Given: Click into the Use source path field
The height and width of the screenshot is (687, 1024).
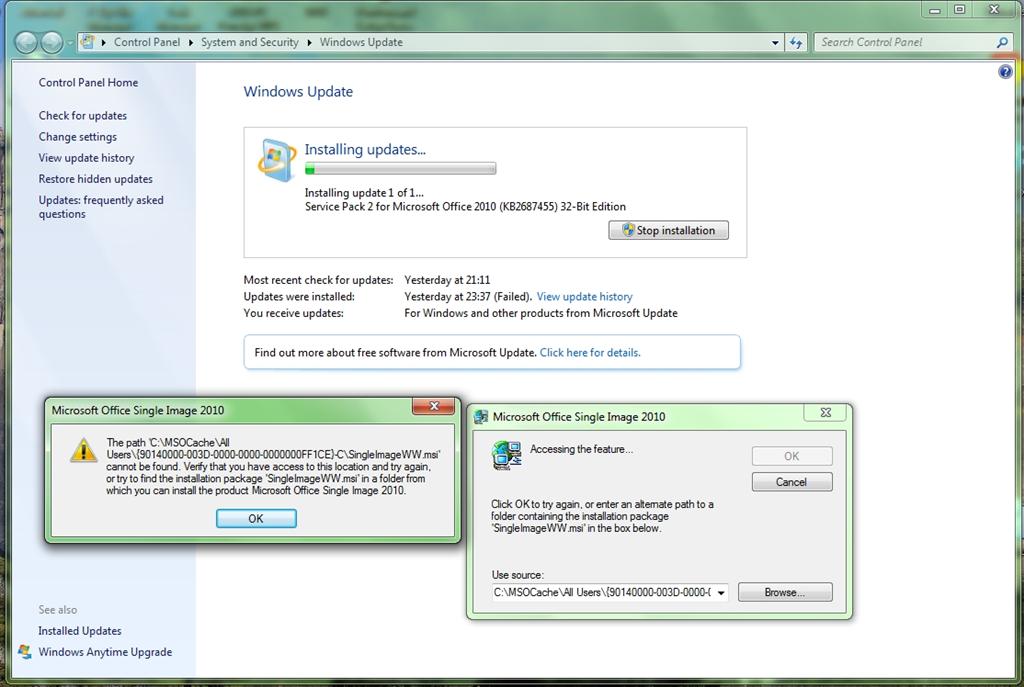Looking at the screenshot, I should point(602,593).
